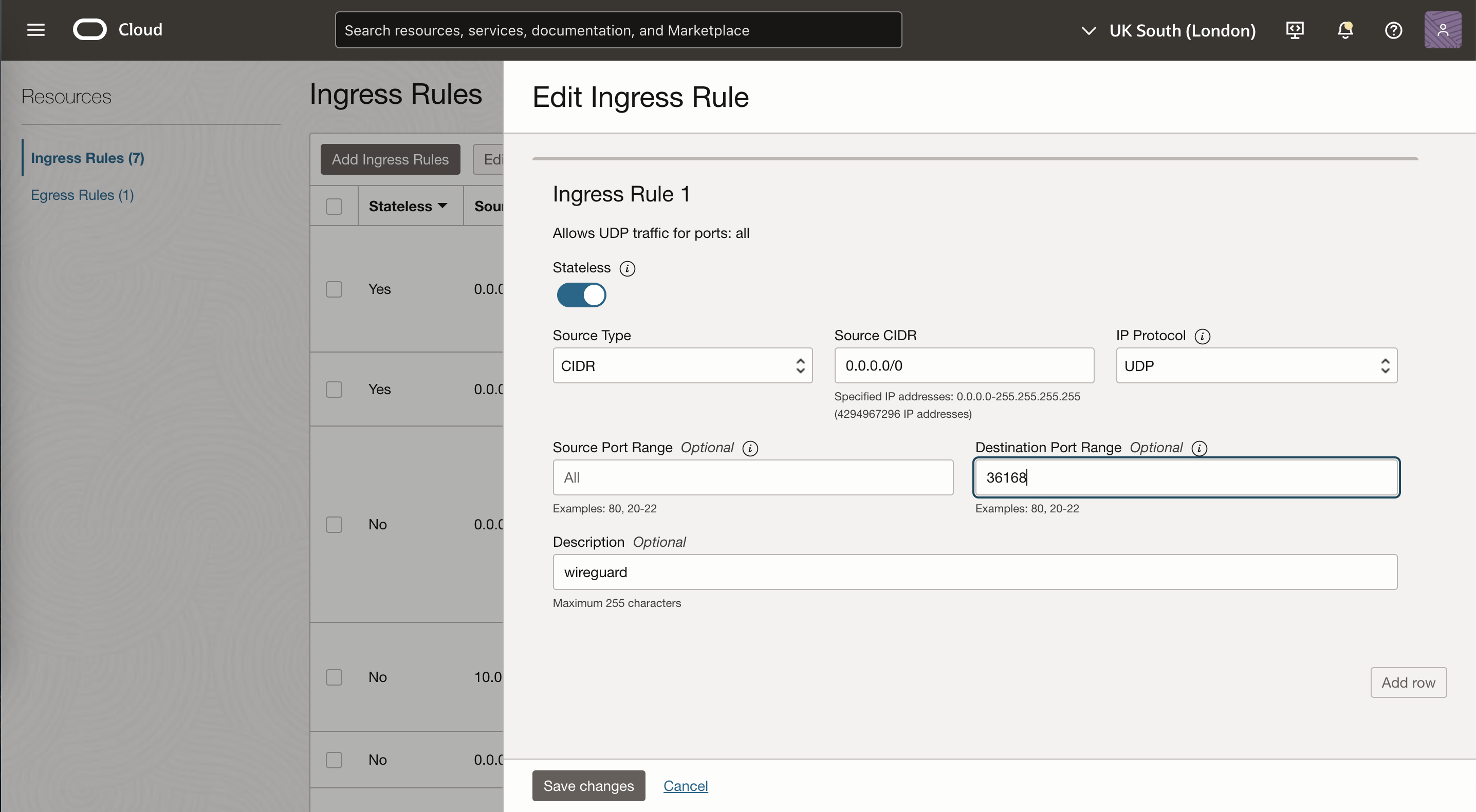Expand the Source Type CIDR dropdown

pos(683,365)
